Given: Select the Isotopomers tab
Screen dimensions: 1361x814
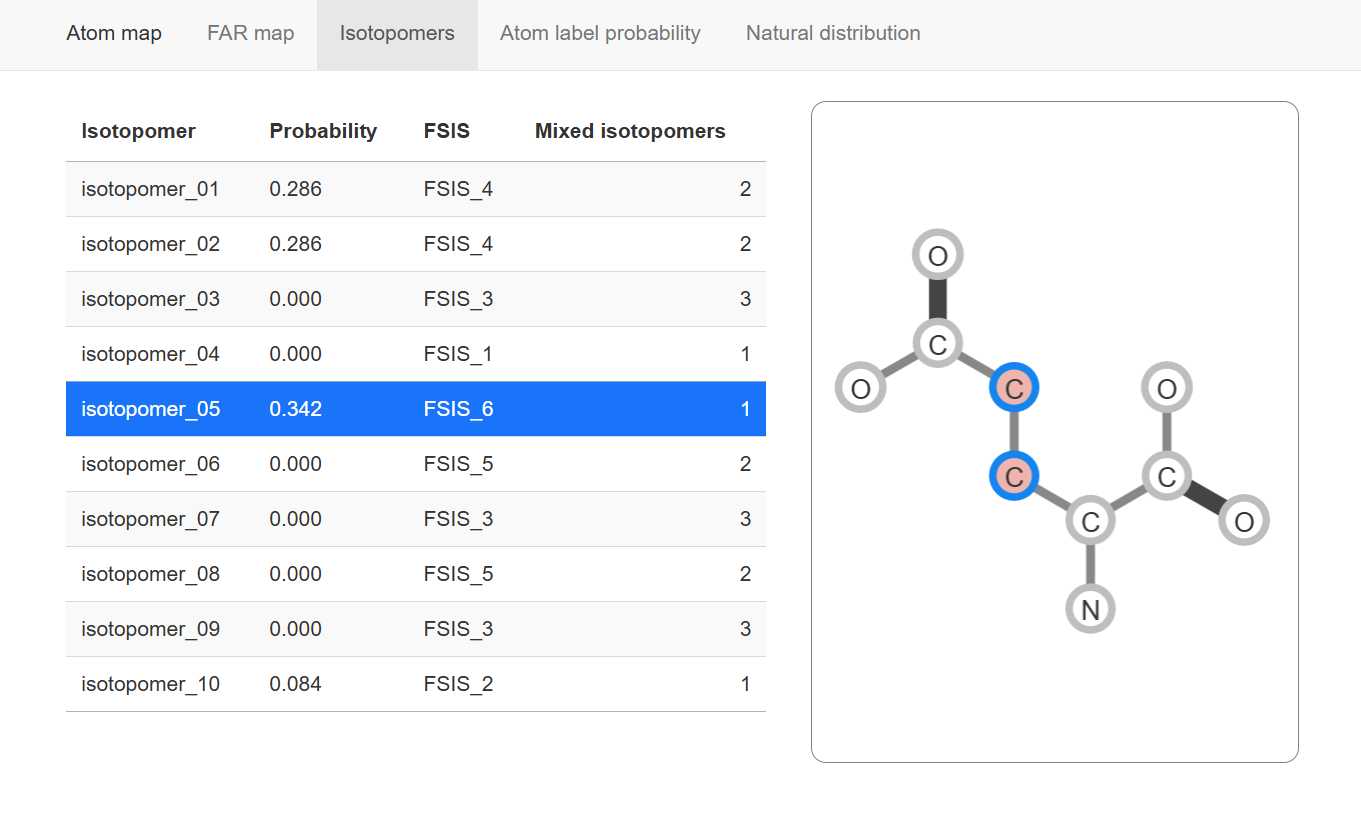Looking at the screenshot, I should 397,34.
